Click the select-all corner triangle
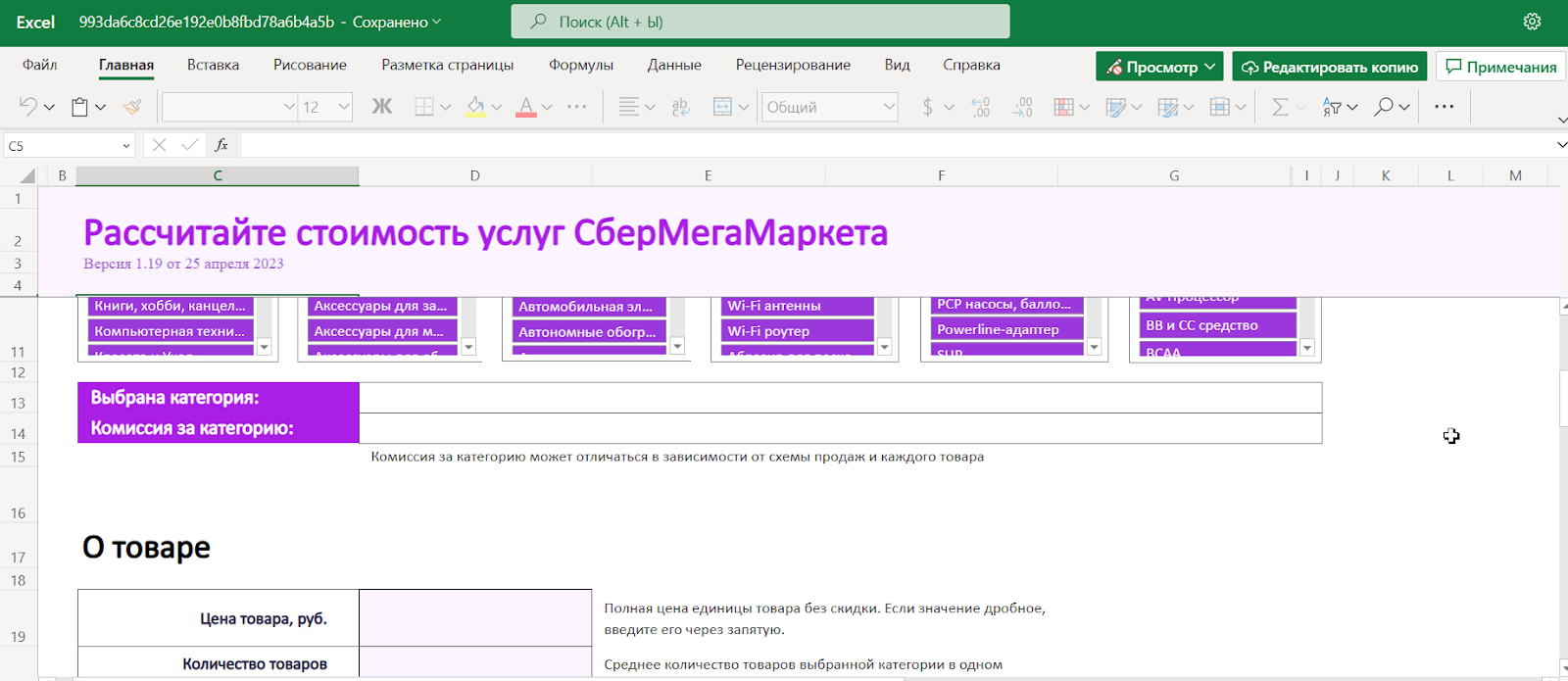Image resolution: width=1568 pixels, height=681 pixels. point(27,176)
